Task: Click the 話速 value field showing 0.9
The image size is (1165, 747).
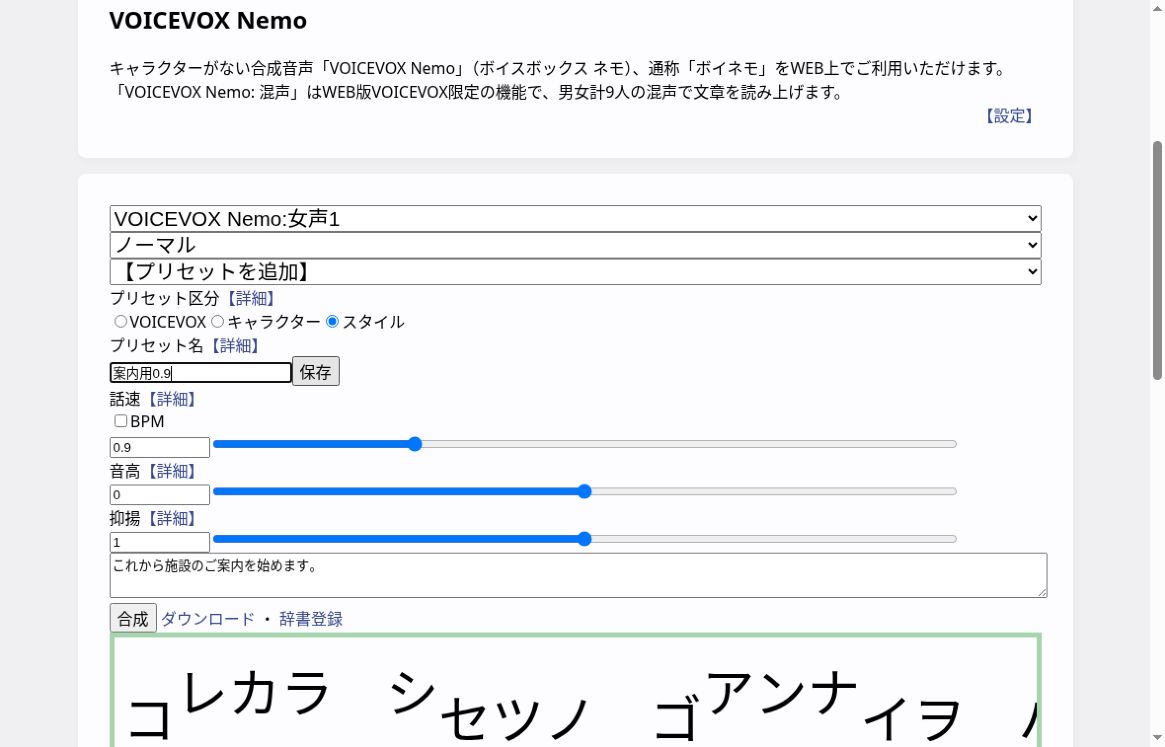Action: click(x=160, y=447)
